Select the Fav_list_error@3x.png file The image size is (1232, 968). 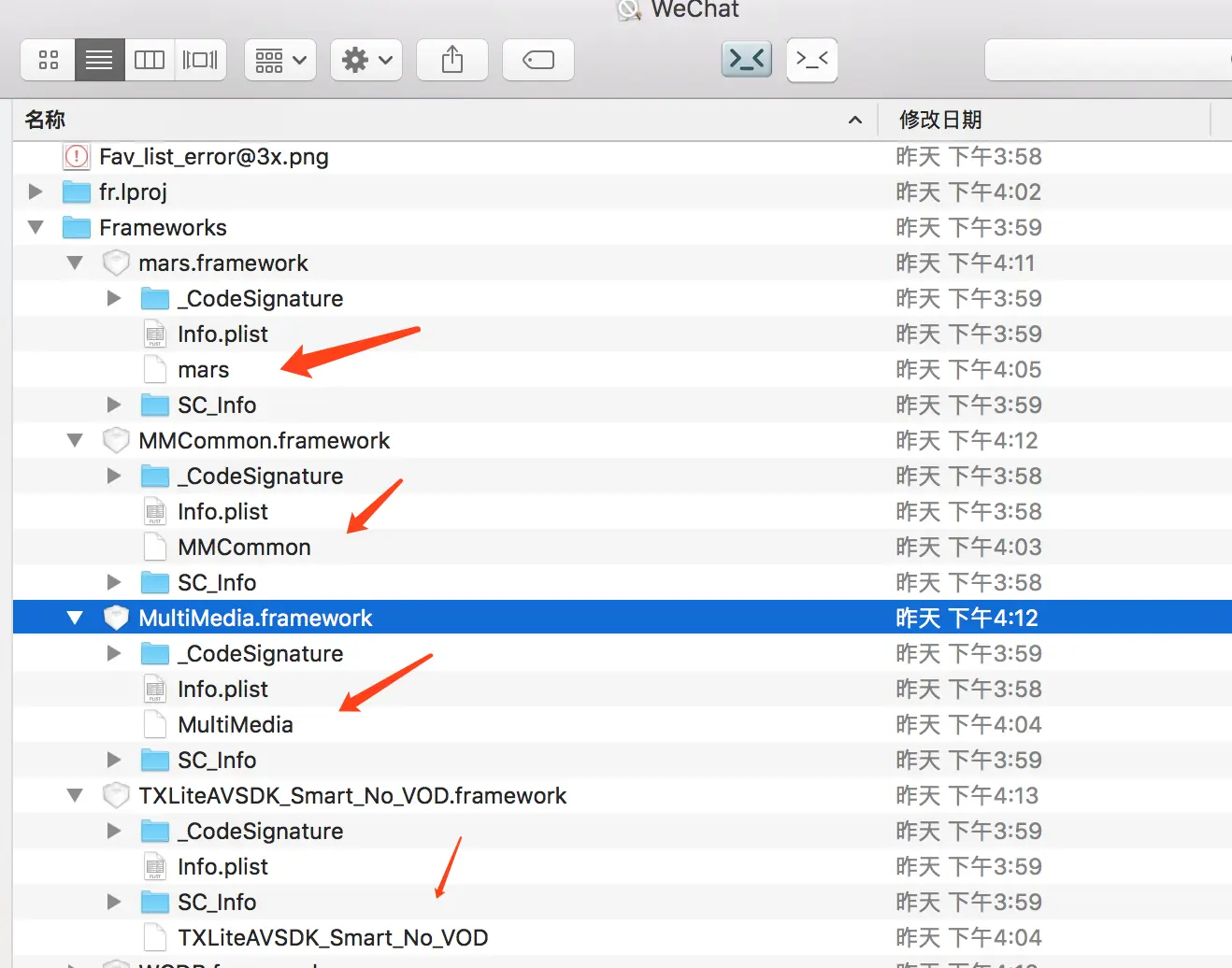[x=213, y=156]
